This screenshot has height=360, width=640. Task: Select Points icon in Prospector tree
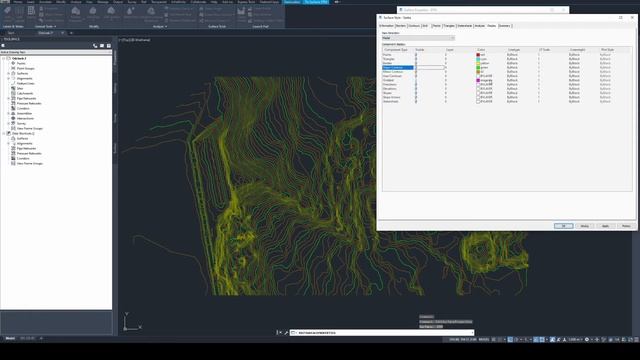tap(13, 63)
